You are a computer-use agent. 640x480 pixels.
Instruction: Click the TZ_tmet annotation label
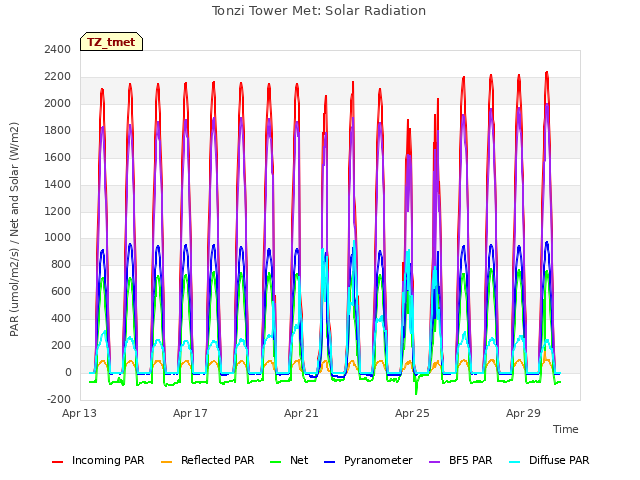point(111,42)
